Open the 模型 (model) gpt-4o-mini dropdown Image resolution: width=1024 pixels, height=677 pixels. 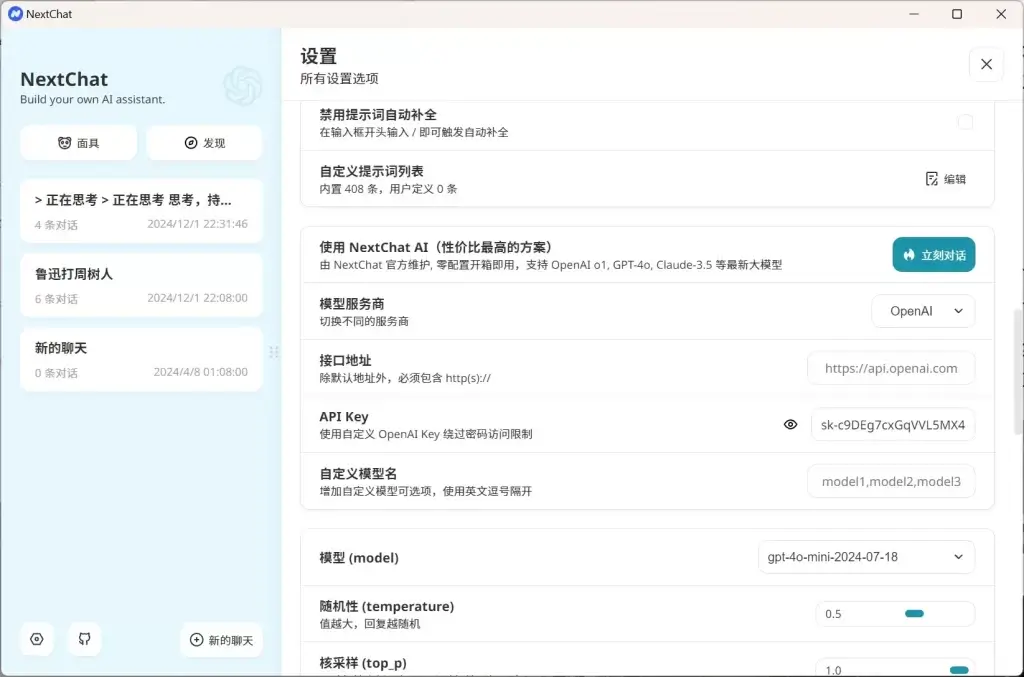tap(866, 557)
